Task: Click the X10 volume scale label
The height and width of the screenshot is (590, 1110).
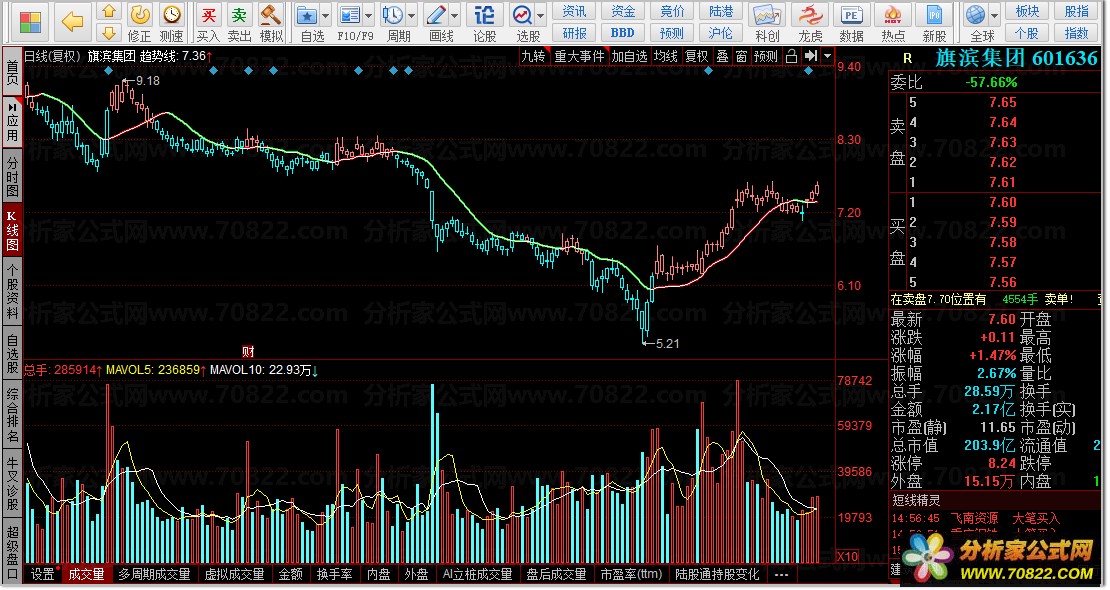Action: 848,556
